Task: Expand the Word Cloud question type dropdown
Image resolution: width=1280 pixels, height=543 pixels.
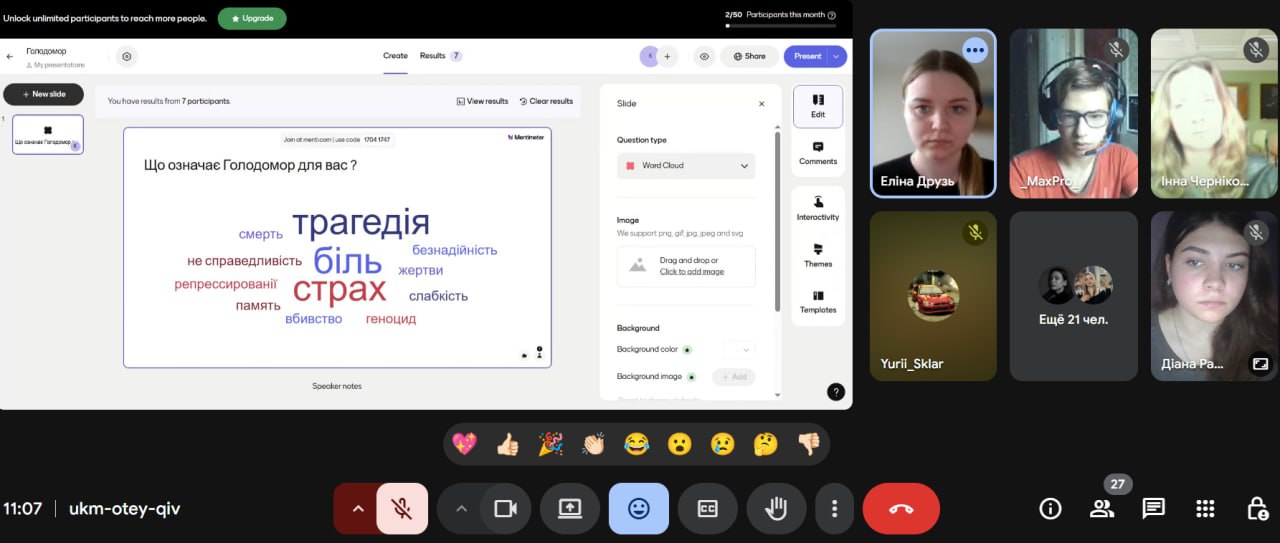Action: [686, 166]
